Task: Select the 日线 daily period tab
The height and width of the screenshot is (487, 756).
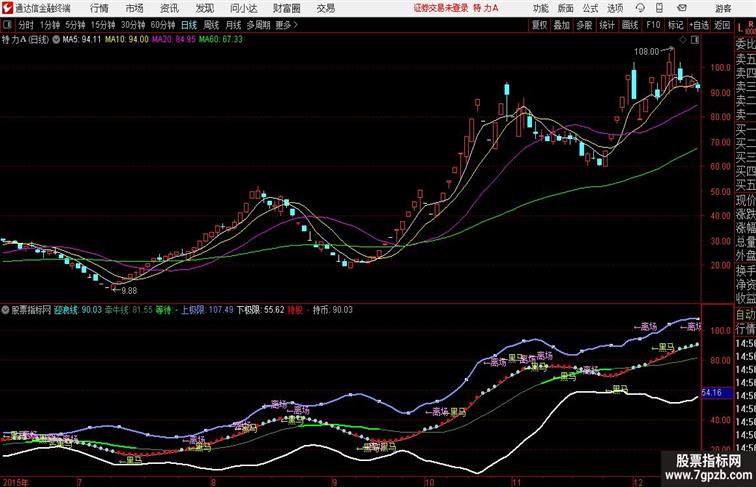Action: (189, 25)
